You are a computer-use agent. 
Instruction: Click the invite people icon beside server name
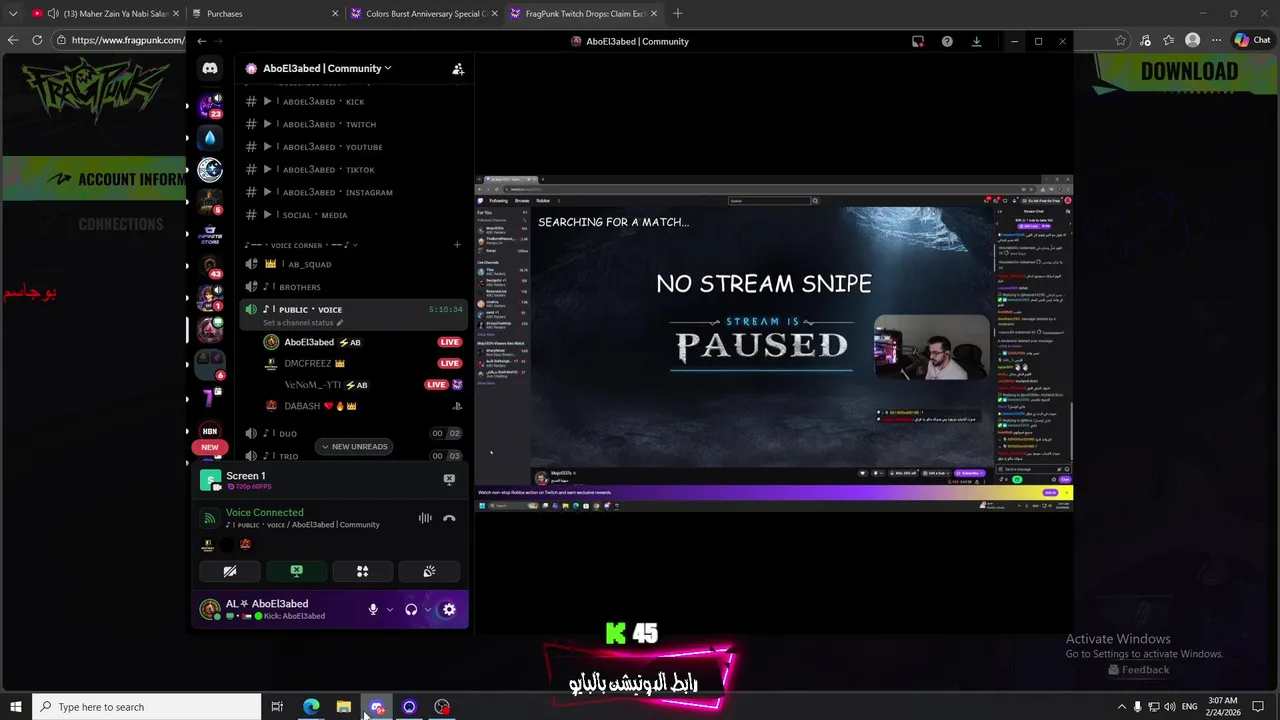pyautogui.click(x=458, y=69)
